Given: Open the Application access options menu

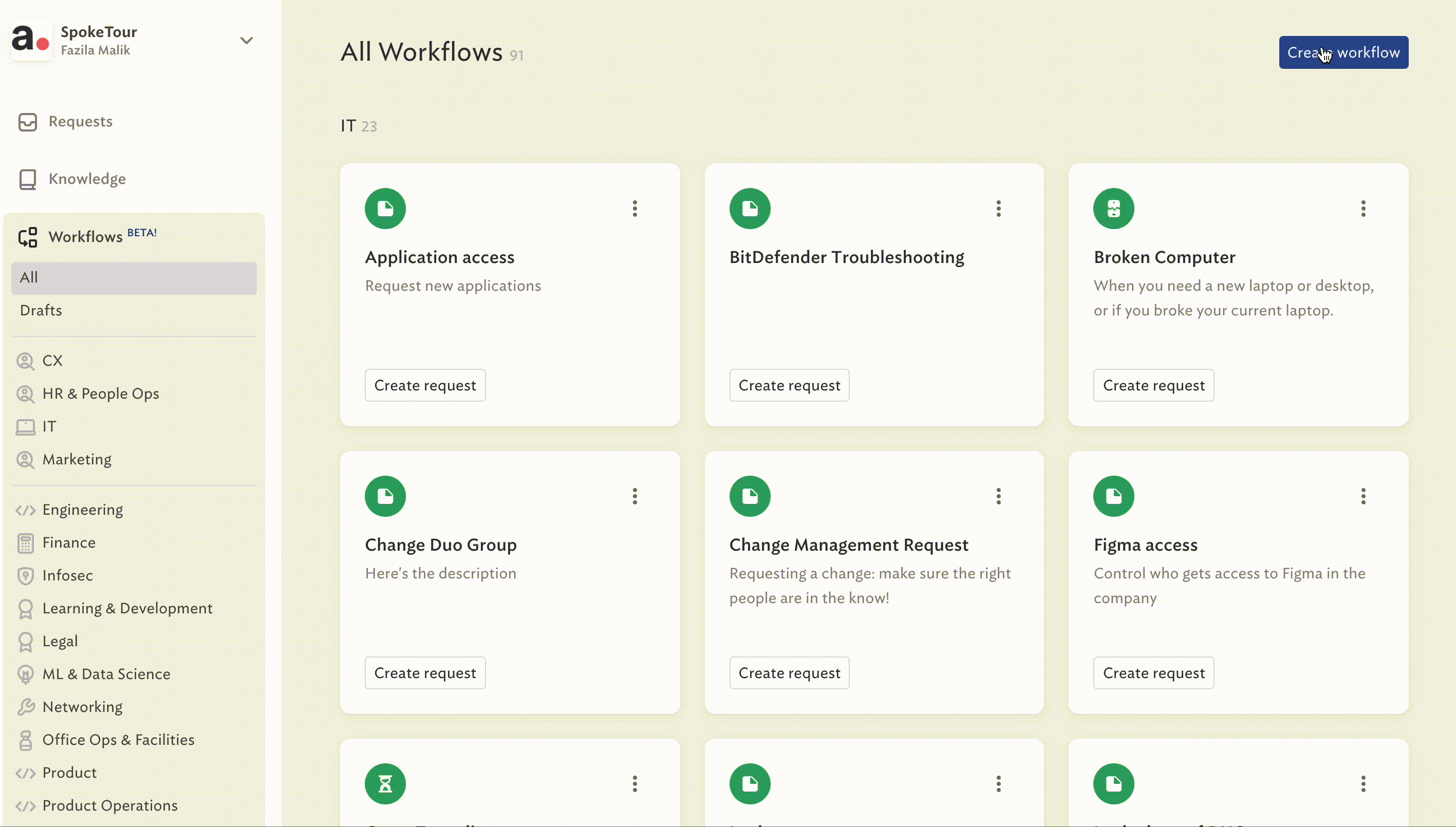Looking at the screenshot, I should click(634, 209).
